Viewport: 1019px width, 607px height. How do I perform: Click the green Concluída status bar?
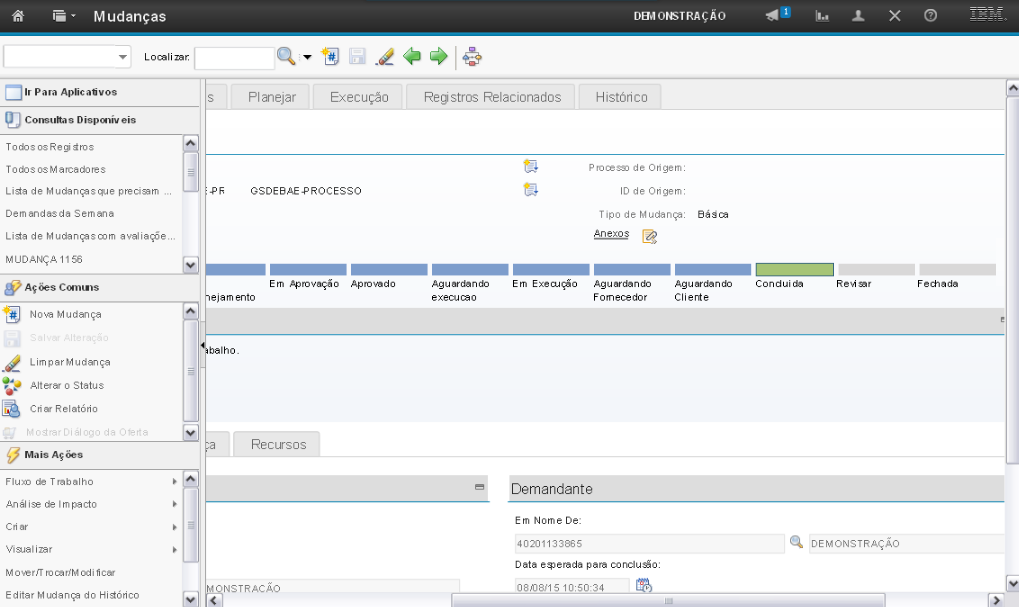794,270
